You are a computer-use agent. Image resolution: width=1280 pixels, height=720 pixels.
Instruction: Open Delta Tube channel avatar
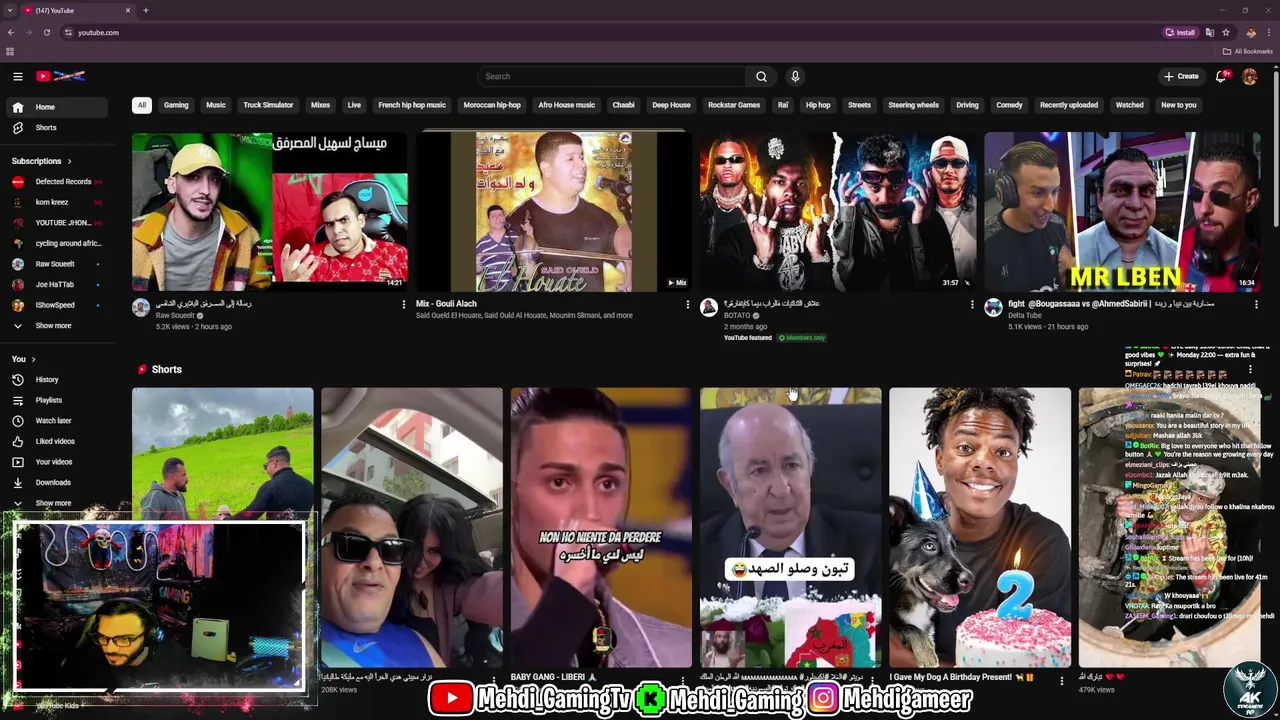(x=993, y=308)
